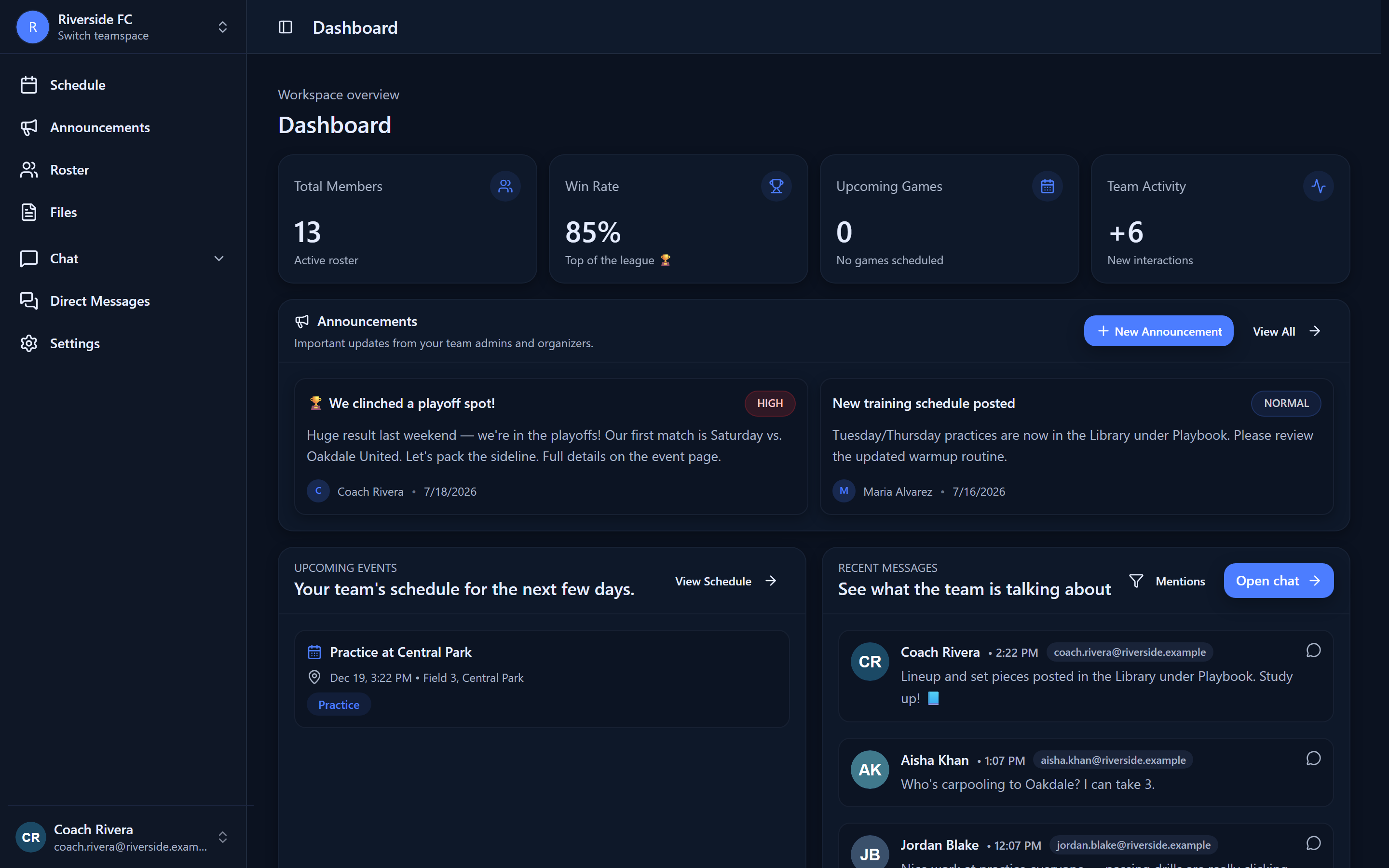Click the CR profile avatar in sidebar footer
This screenshot has height=868, width=1389.
[30, 837]
